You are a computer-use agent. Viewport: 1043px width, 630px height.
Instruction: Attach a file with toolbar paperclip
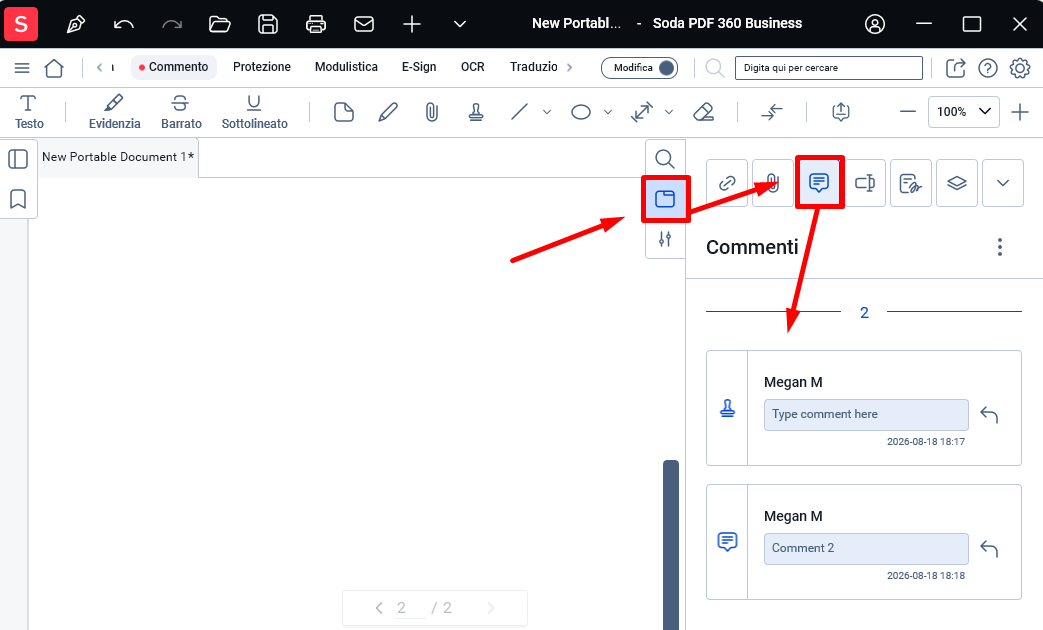coord(432,112)
